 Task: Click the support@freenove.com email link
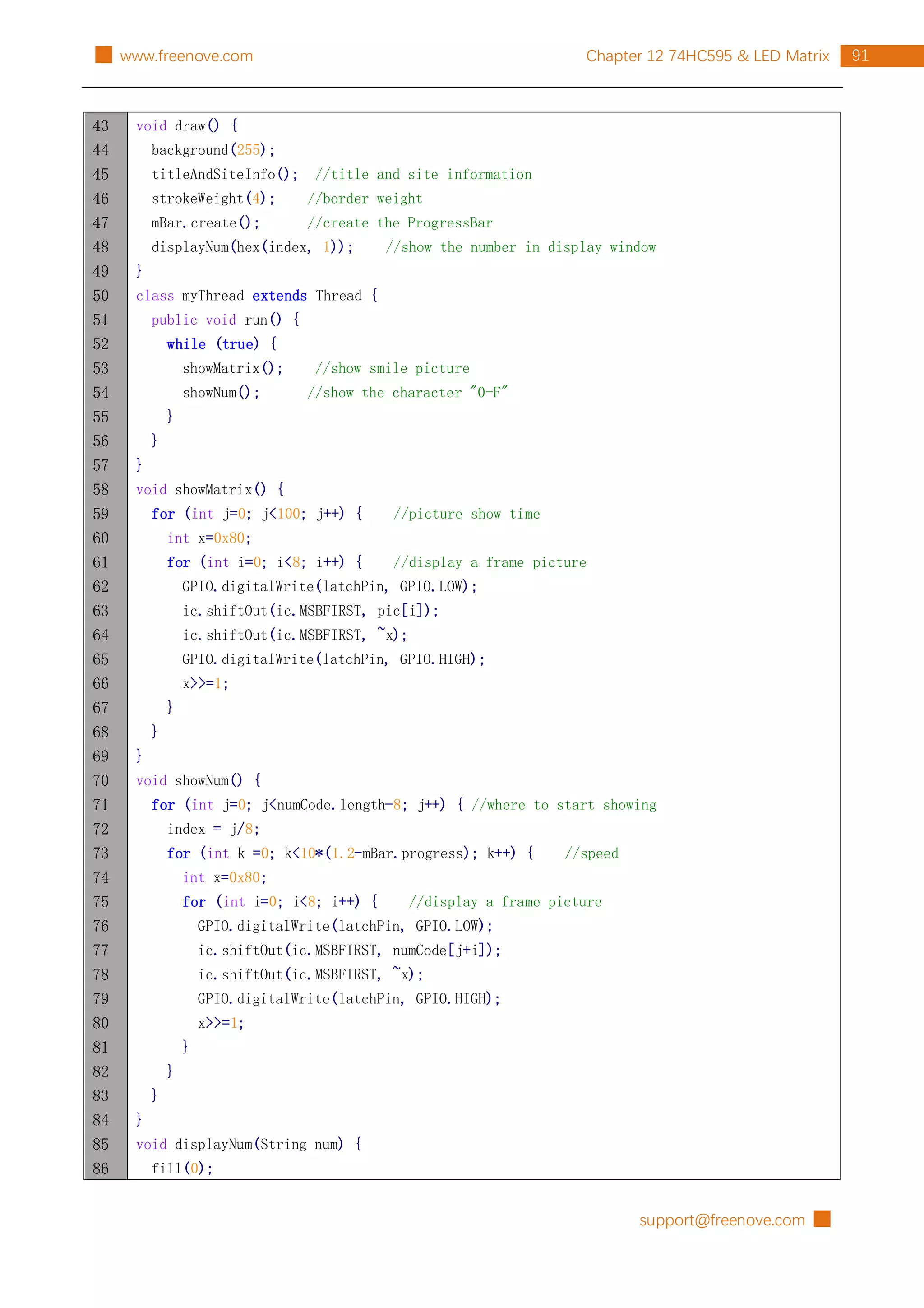coord(722,1220)
